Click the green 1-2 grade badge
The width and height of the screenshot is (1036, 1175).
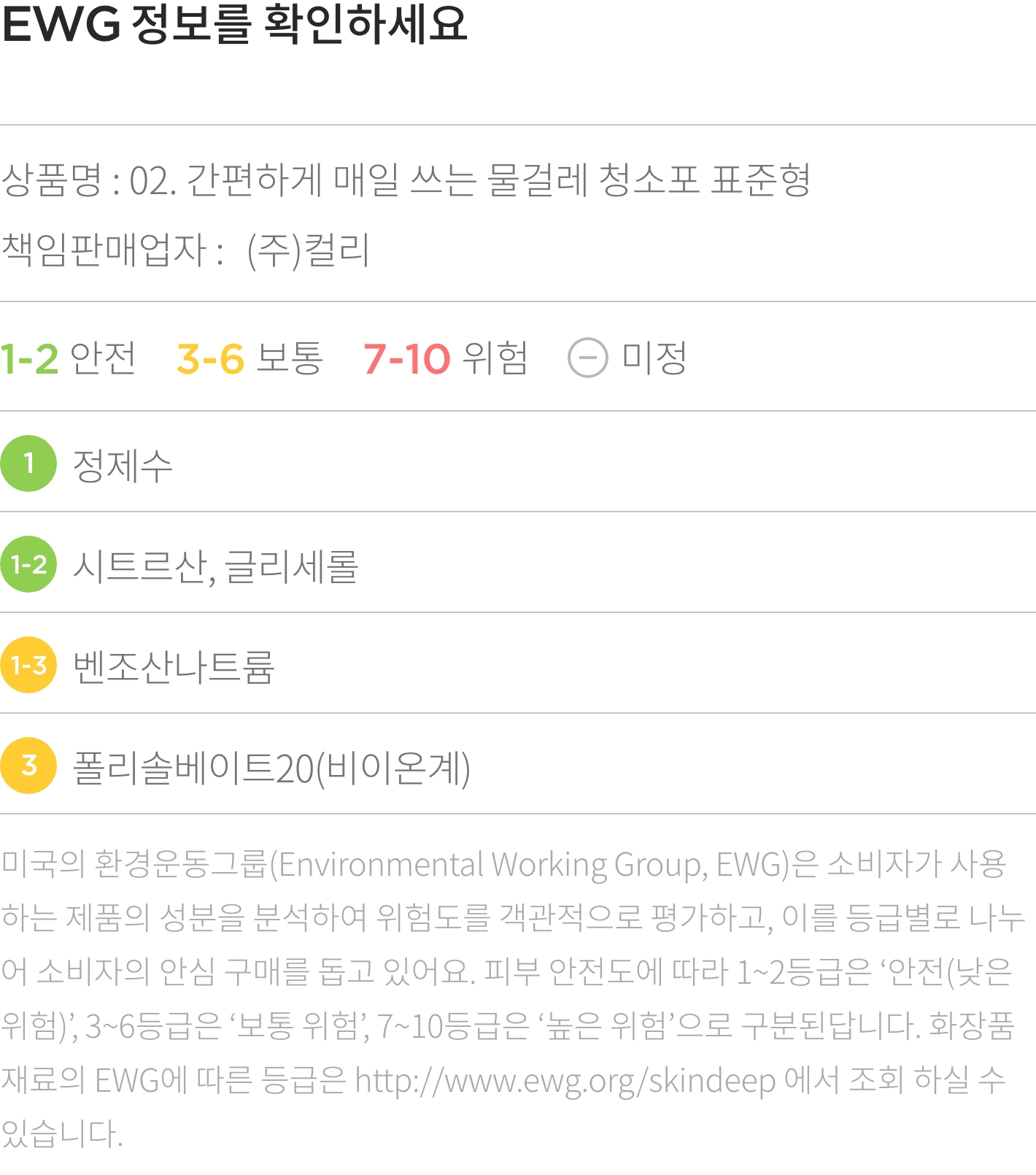point(28,564)
